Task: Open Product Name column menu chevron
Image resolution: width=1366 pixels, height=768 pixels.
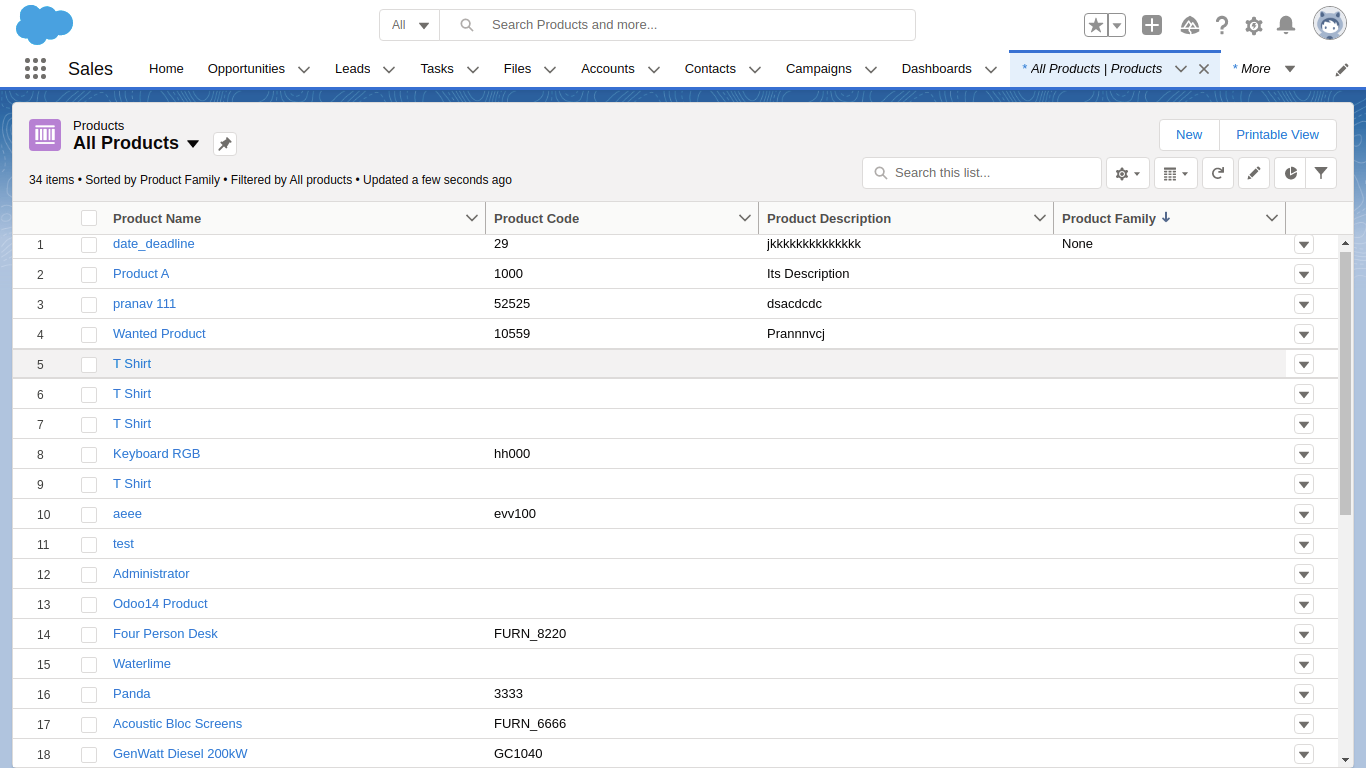Action: [472, 218]
